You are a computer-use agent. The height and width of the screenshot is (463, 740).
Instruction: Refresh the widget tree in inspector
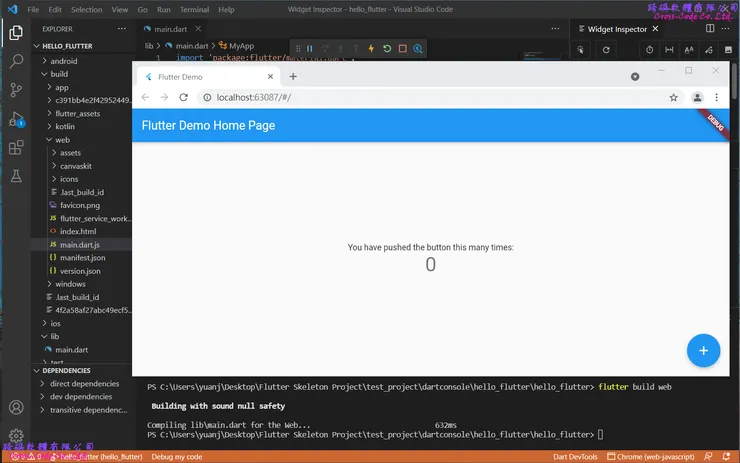click(x=606, y=50)
